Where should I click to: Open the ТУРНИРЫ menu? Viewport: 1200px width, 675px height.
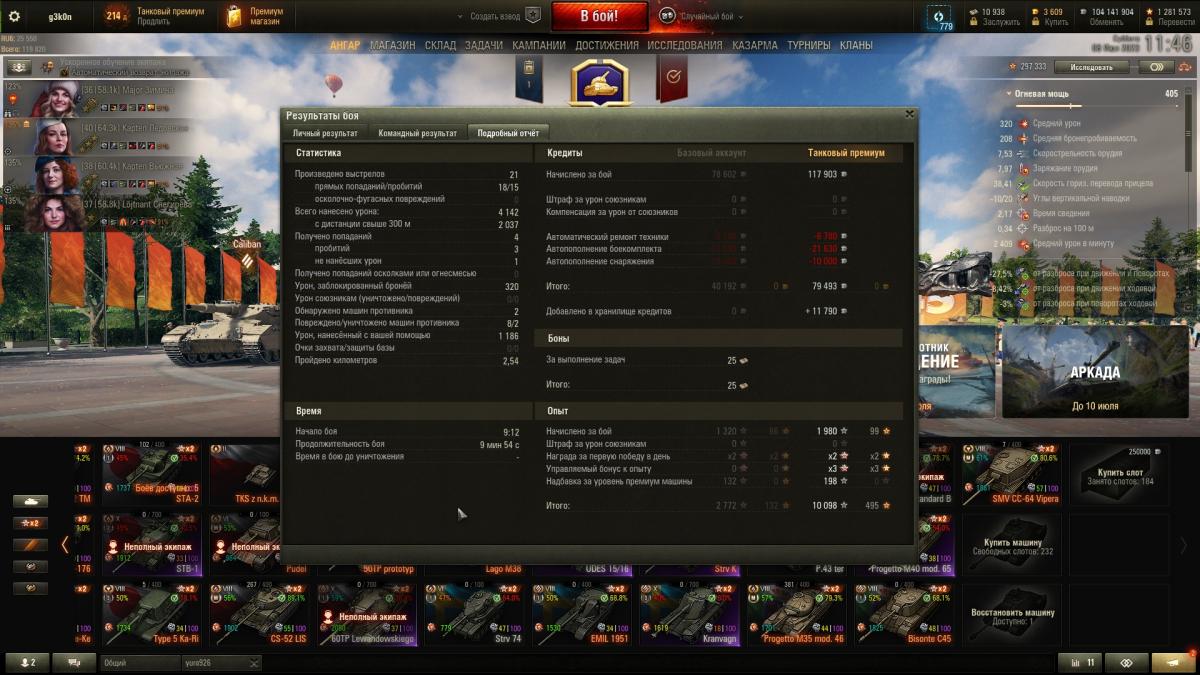point(809,45)
